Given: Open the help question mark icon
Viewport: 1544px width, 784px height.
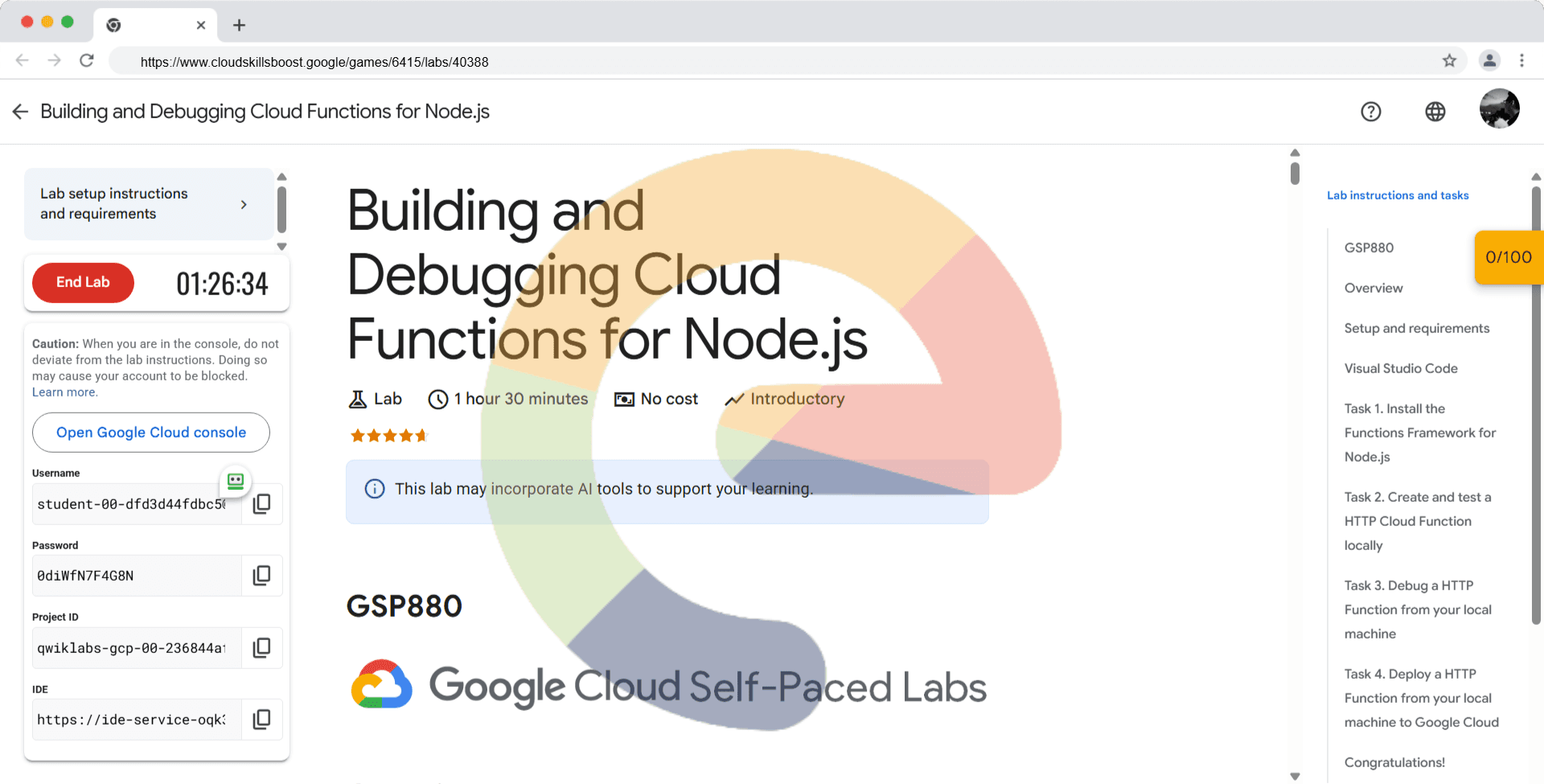Looking at the screenshot, I should tap(1371, 112).
